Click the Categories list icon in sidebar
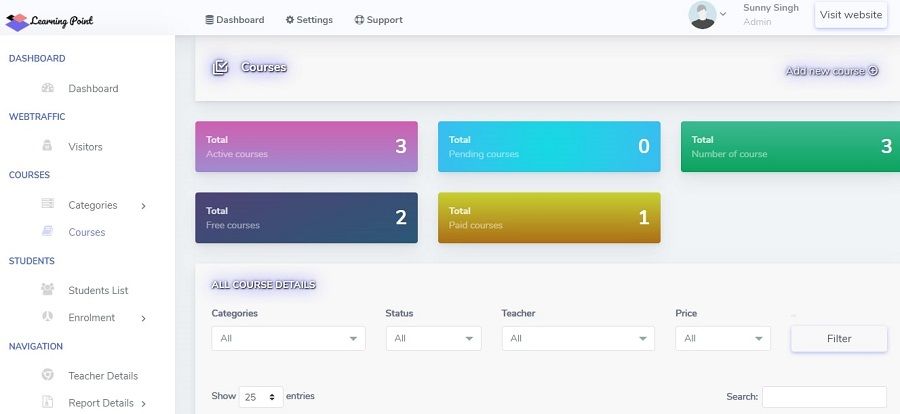This screenshot has width=900, height=414. (48, 204)
